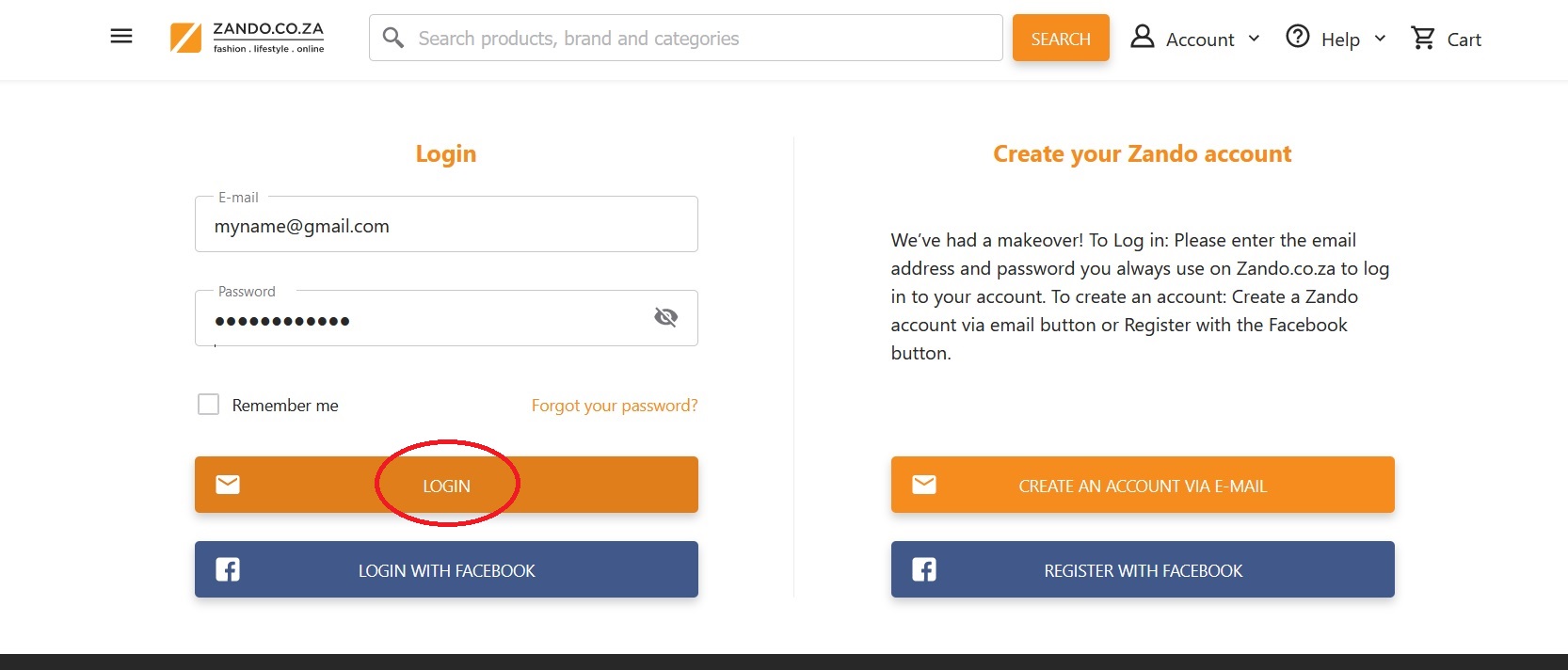Click into the Password field
Image resolution: width=1568 pixels, height=670 pixels.
pos(424,320)
